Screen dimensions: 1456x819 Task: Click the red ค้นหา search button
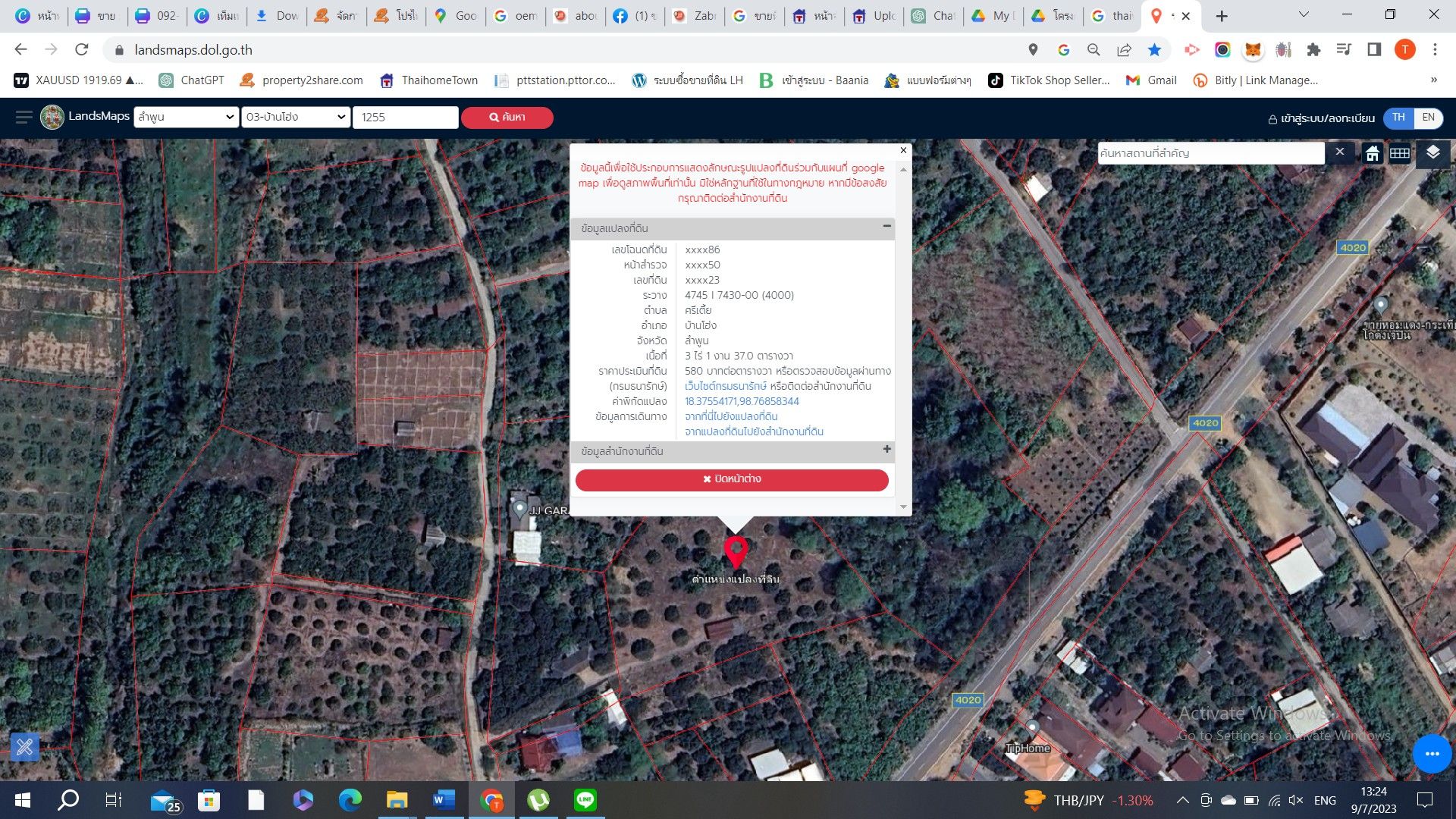tap(507, 118)
